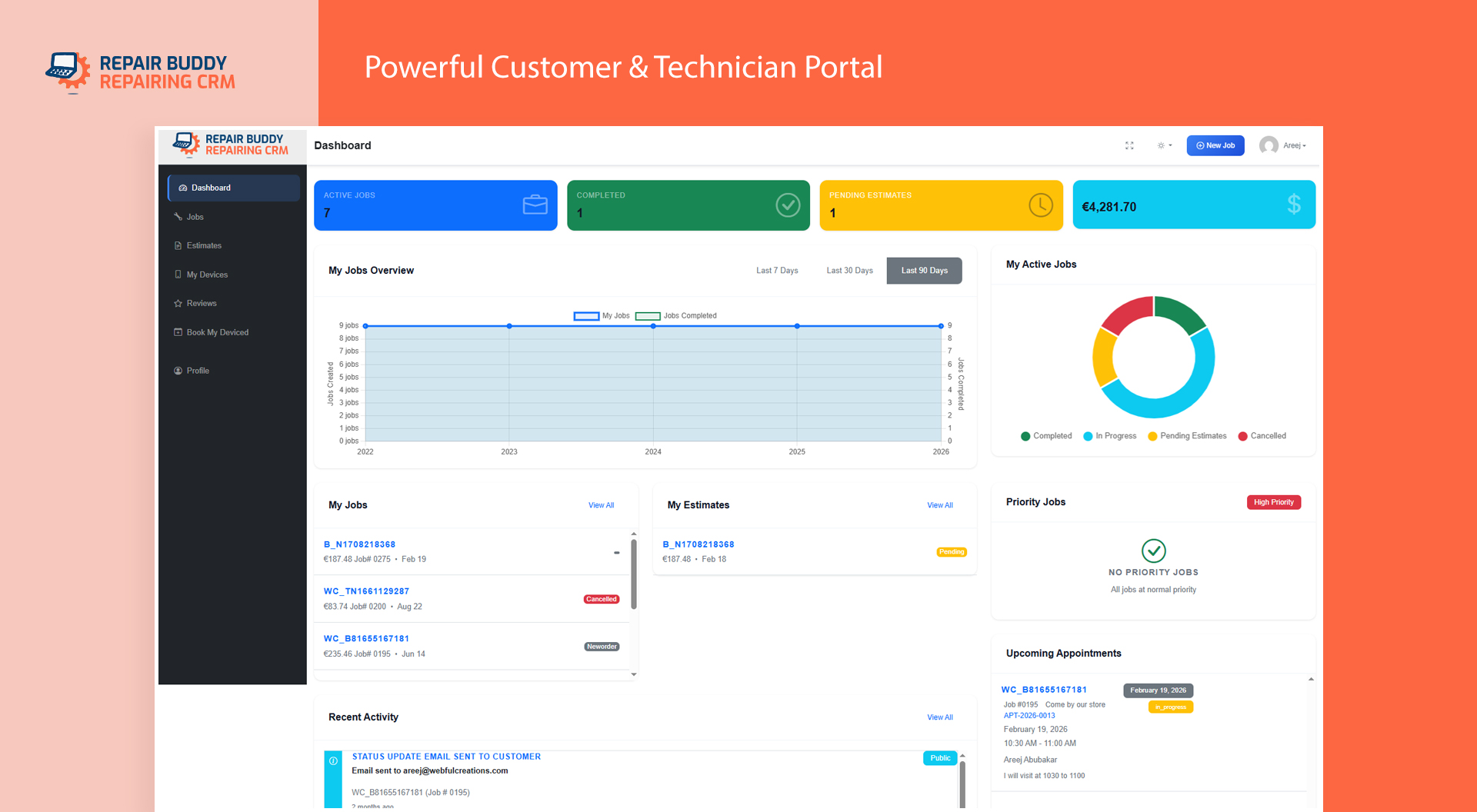The width and height of the screenshot is (1477, 812).
Task: Open View All in My Estimates
Action: pyautogui.click(x=939, y=505)
